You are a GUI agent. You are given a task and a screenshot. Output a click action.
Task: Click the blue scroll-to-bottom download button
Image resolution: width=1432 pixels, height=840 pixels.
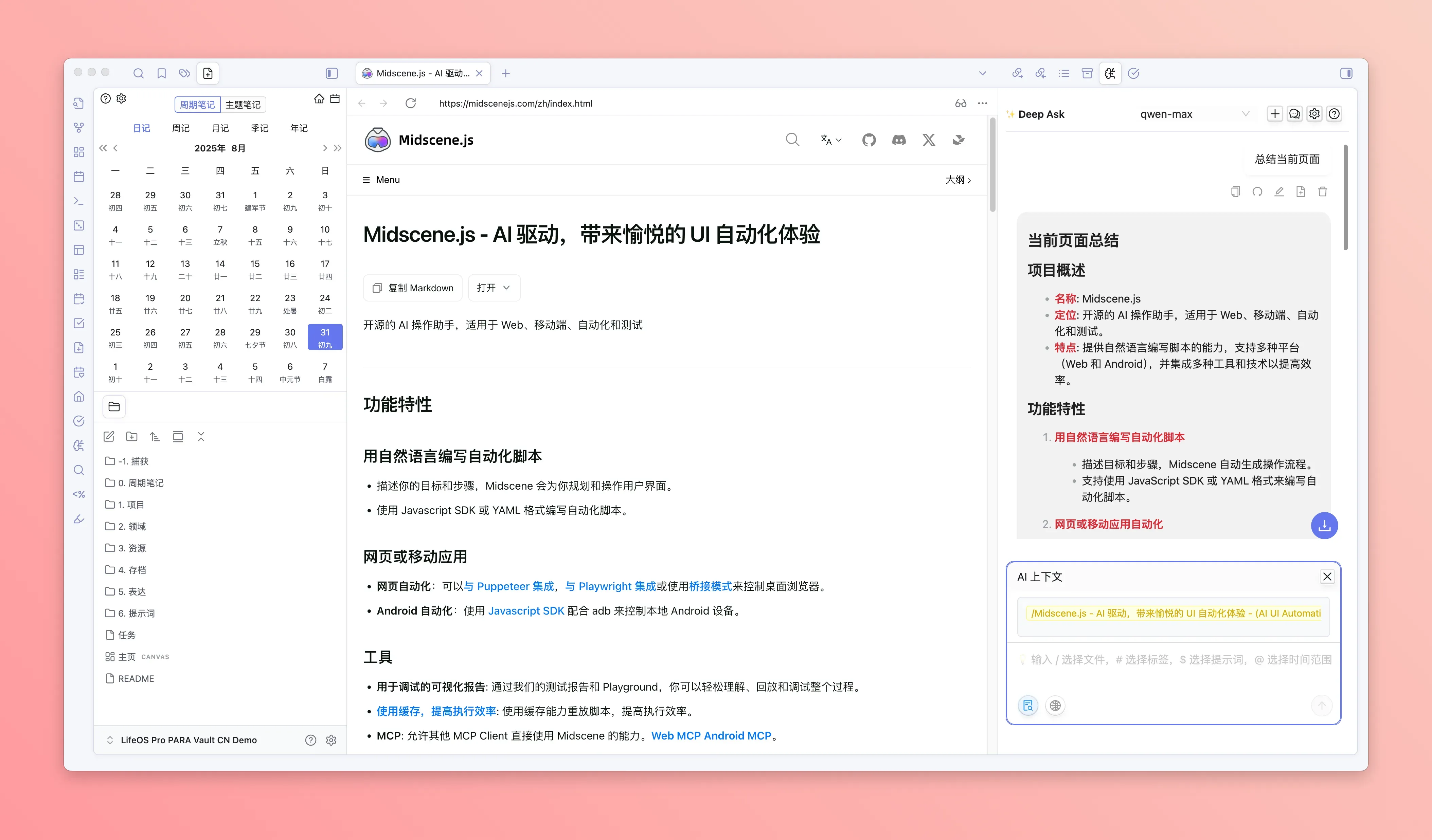coord(1324,525)
